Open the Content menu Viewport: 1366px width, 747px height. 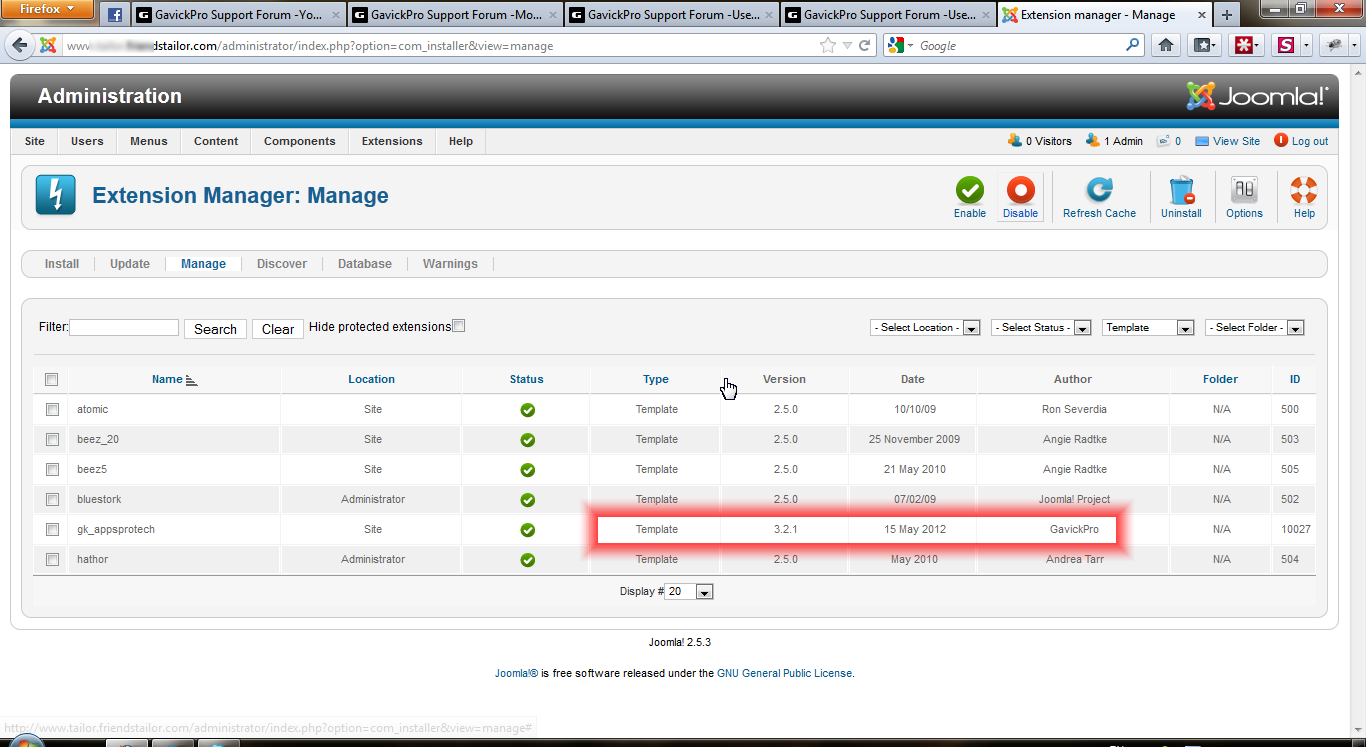(x=216, y=141)
